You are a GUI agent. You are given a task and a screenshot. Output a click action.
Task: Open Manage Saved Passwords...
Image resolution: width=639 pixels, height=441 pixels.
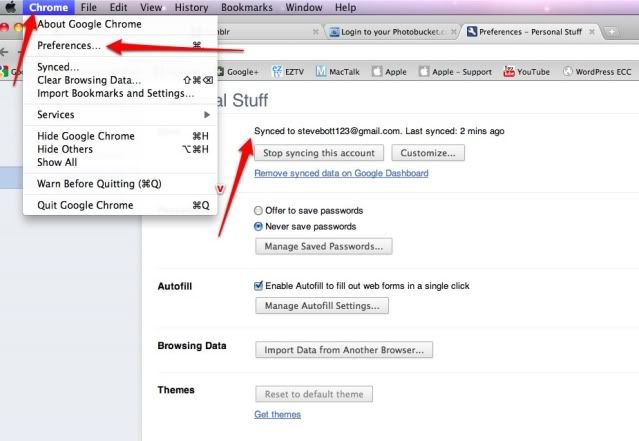pos(324,246)
